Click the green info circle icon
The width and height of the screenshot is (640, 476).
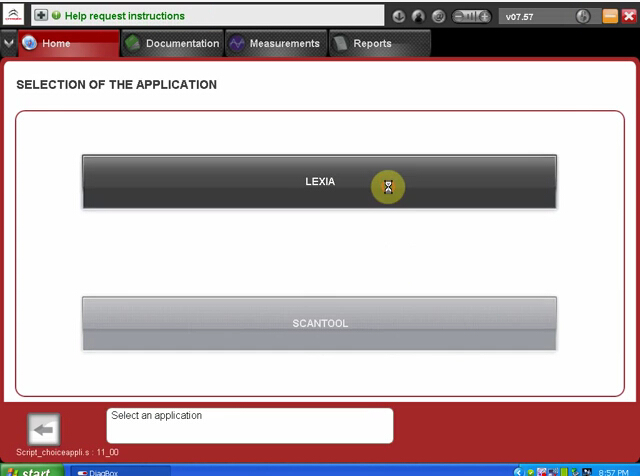click(x=56, y=16)
